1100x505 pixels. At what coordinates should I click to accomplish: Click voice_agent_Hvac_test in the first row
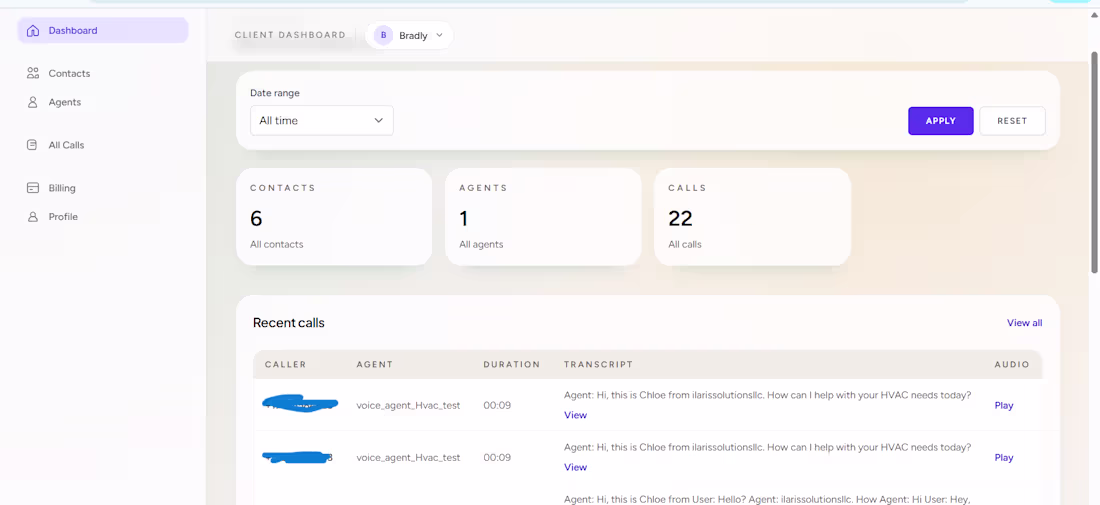(408, 405)
